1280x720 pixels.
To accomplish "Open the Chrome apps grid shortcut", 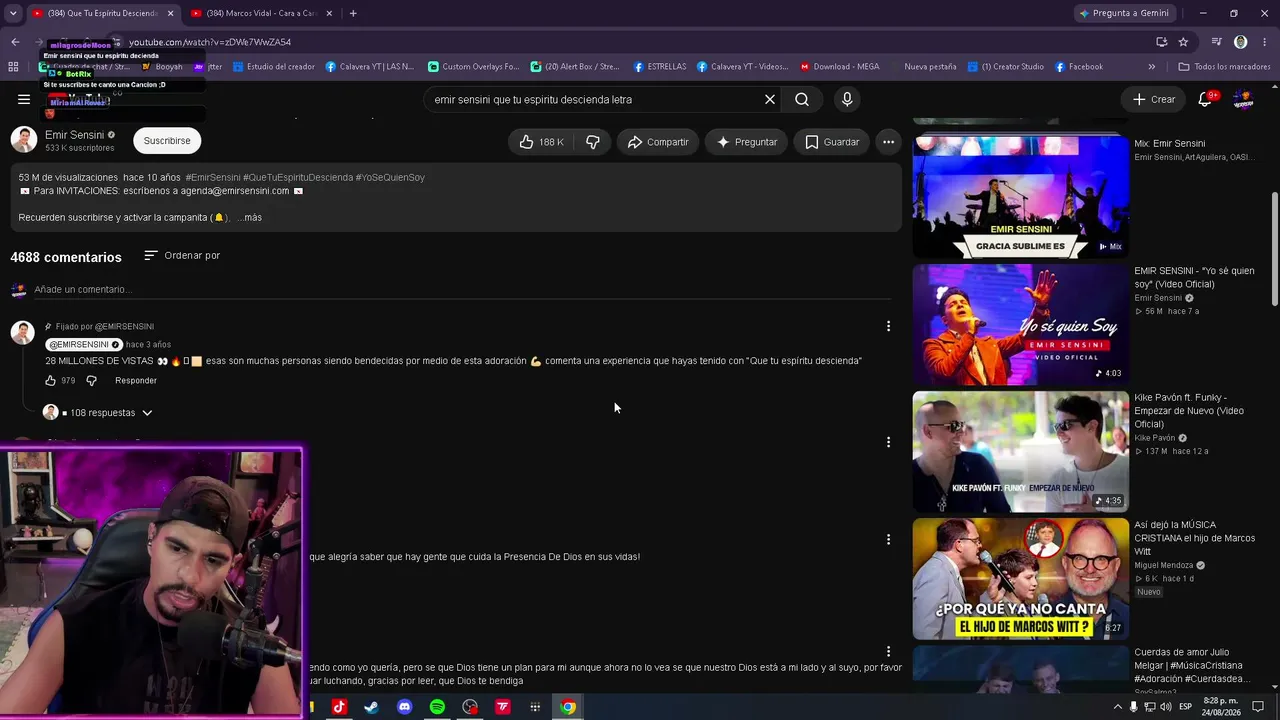I will click(x=13, y=67).
